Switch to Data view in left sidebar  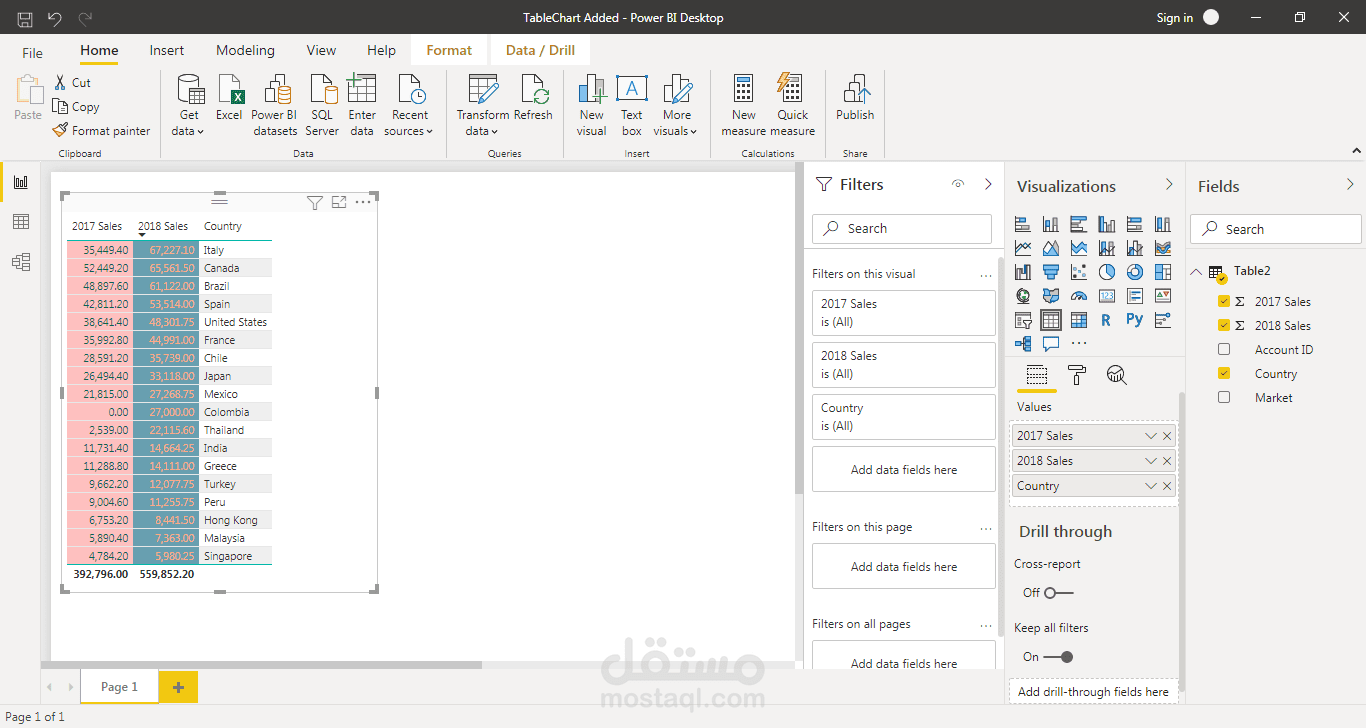21,222
